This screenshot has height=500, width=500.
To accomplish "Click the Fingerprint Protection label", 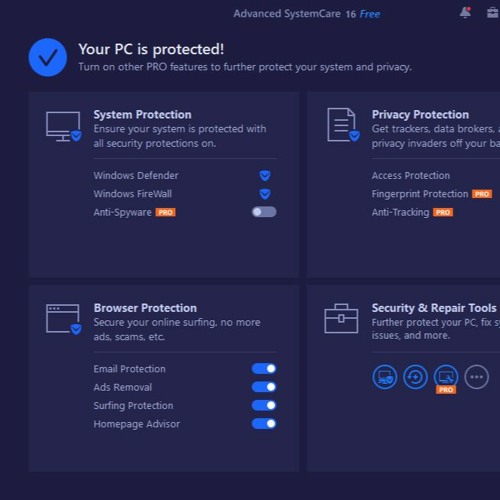I will (420, 194).
